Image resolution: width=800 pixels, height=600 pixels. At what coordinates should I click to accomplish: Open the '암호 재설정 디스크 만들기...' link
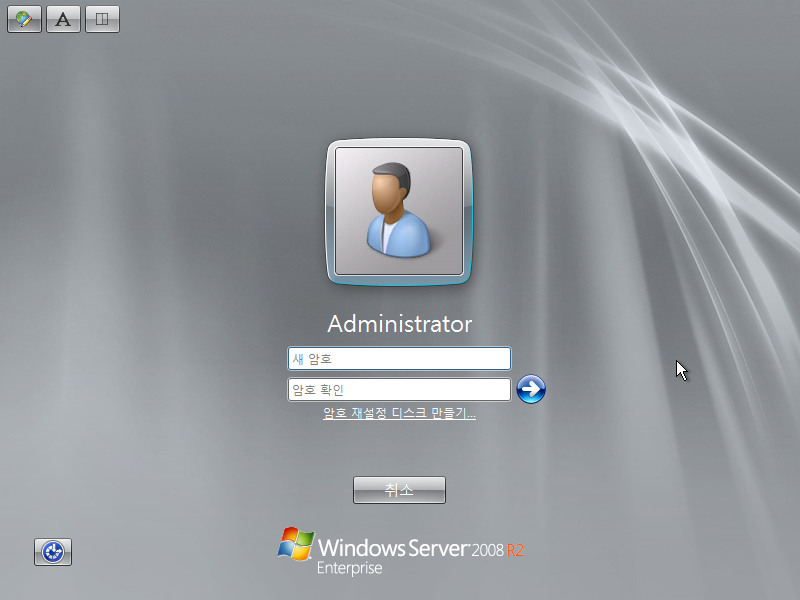[x=399, y=413]
